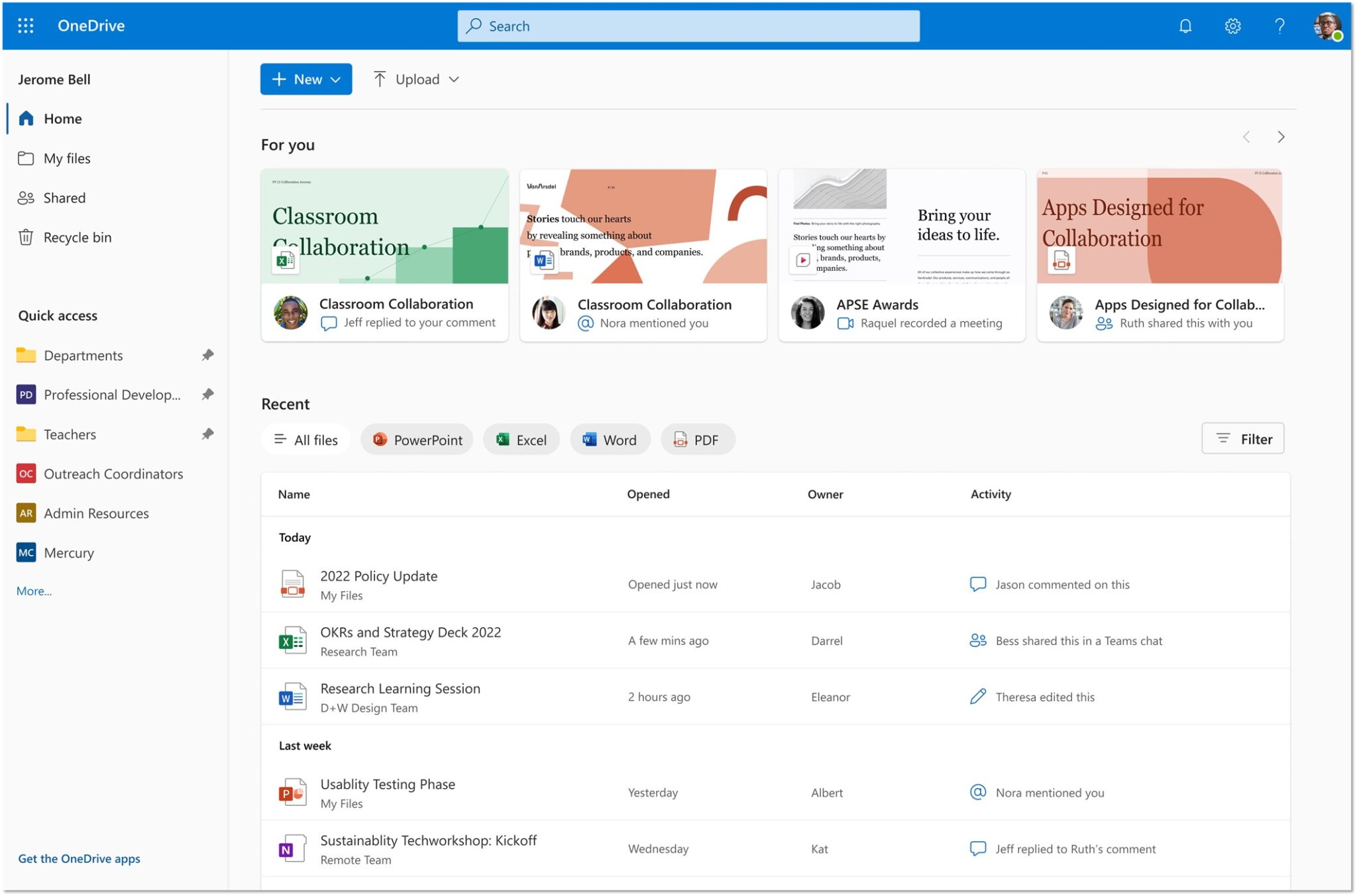1357x896 pixels.
Task: Open the notifications bell icon
Action: (x=1185, y=26)
